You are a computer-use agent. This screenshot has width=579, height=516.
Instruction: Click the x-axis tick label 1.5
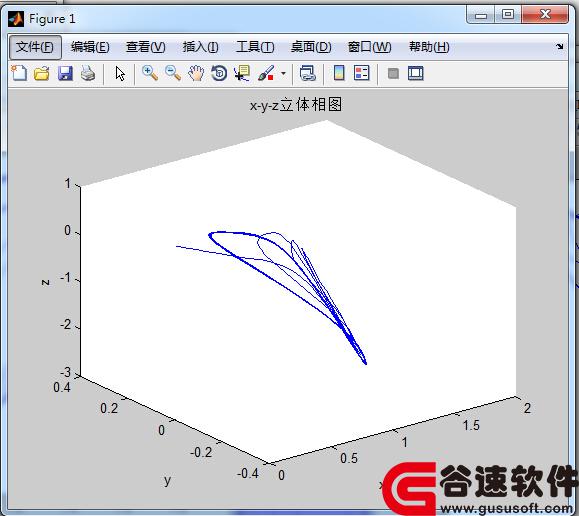click(472, 425)
